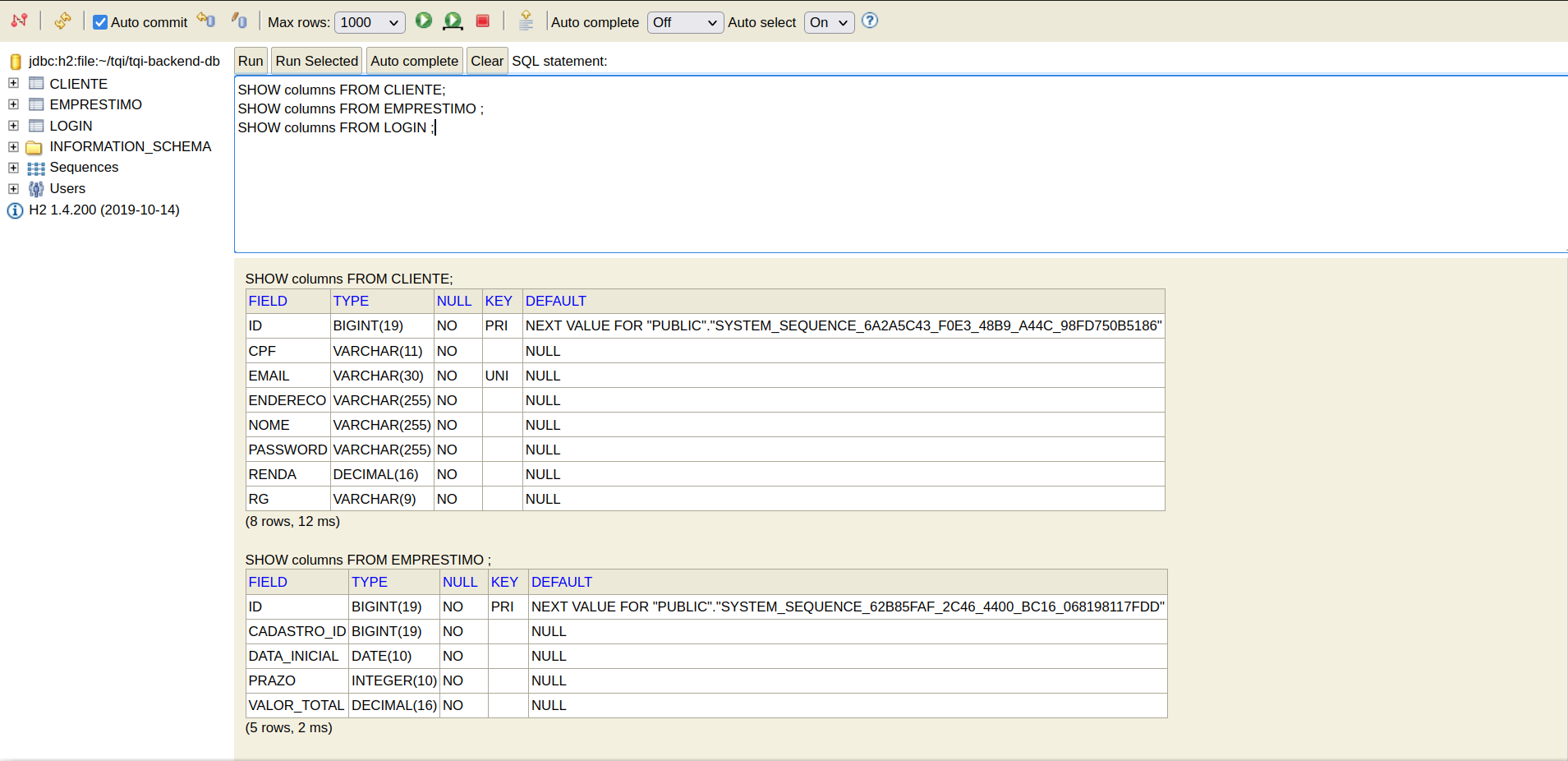Click the INTEGER(10) type cell
Screen dimensions: 1568x761
point(394,680)
